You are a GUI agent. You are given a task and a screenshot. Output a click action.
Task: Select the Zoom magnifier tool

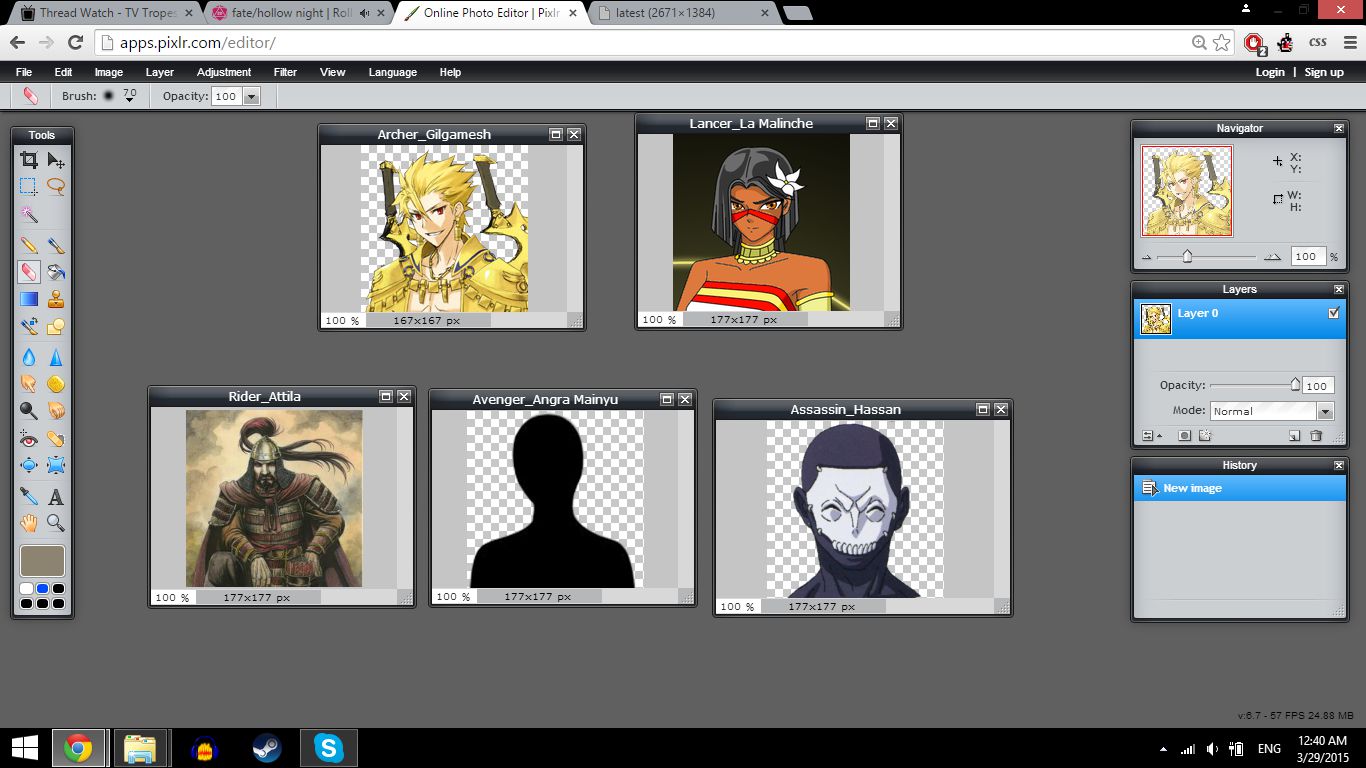pos(56,523)
